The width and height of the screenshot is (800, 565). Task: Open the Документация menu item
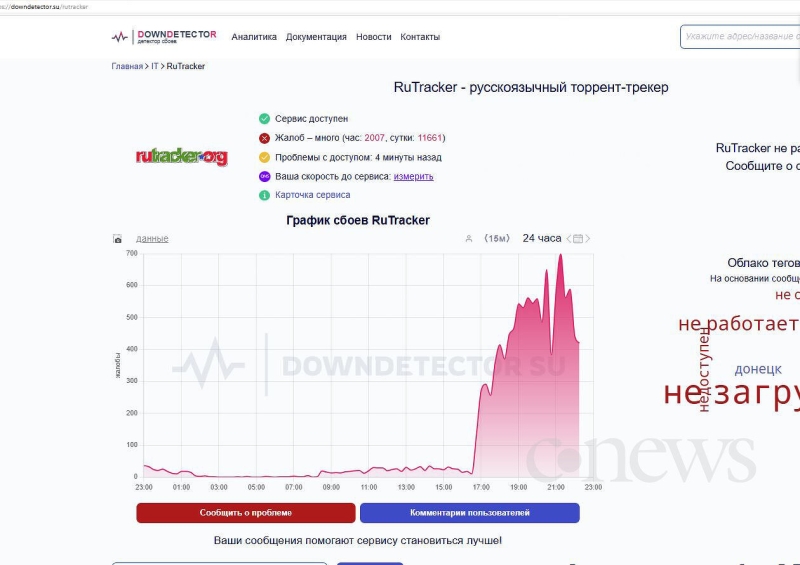316,37
